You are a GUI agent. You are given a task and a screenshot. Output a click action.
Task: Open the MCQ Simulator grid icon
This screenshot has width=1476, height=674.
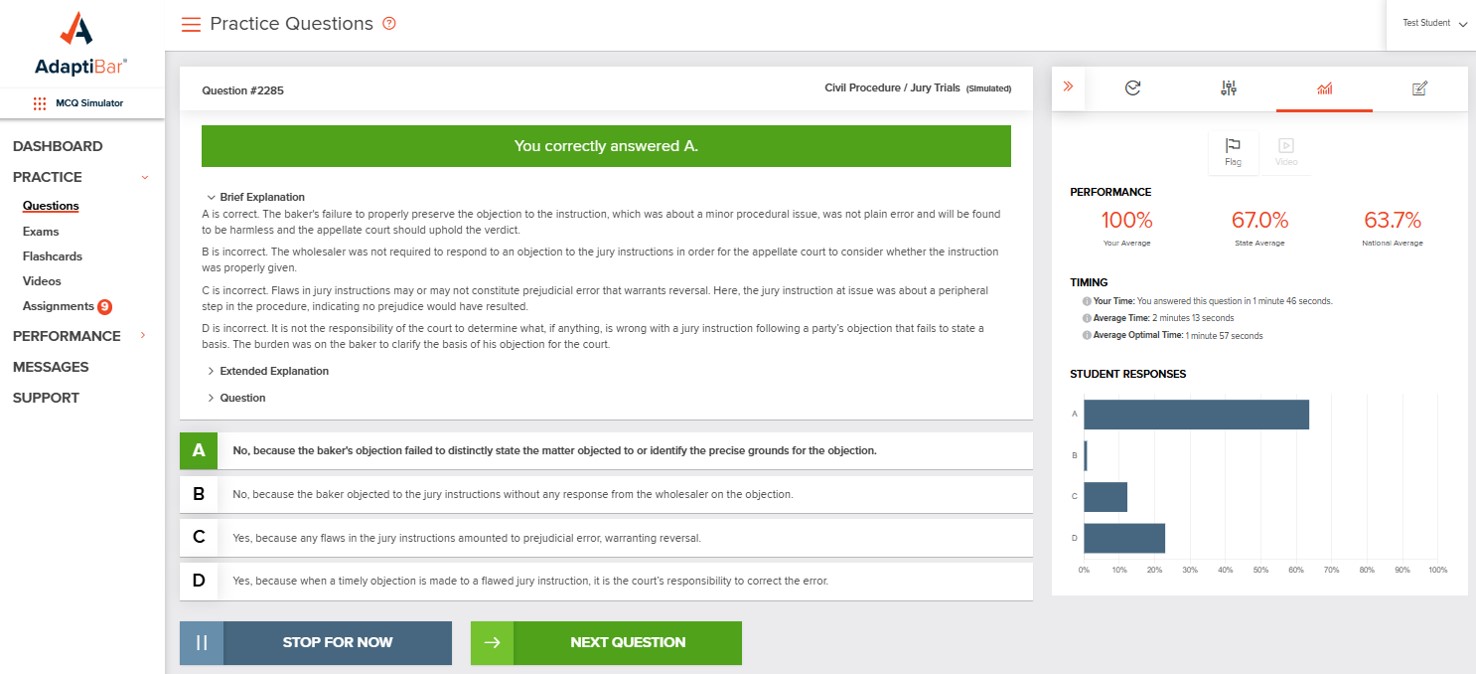40,103
